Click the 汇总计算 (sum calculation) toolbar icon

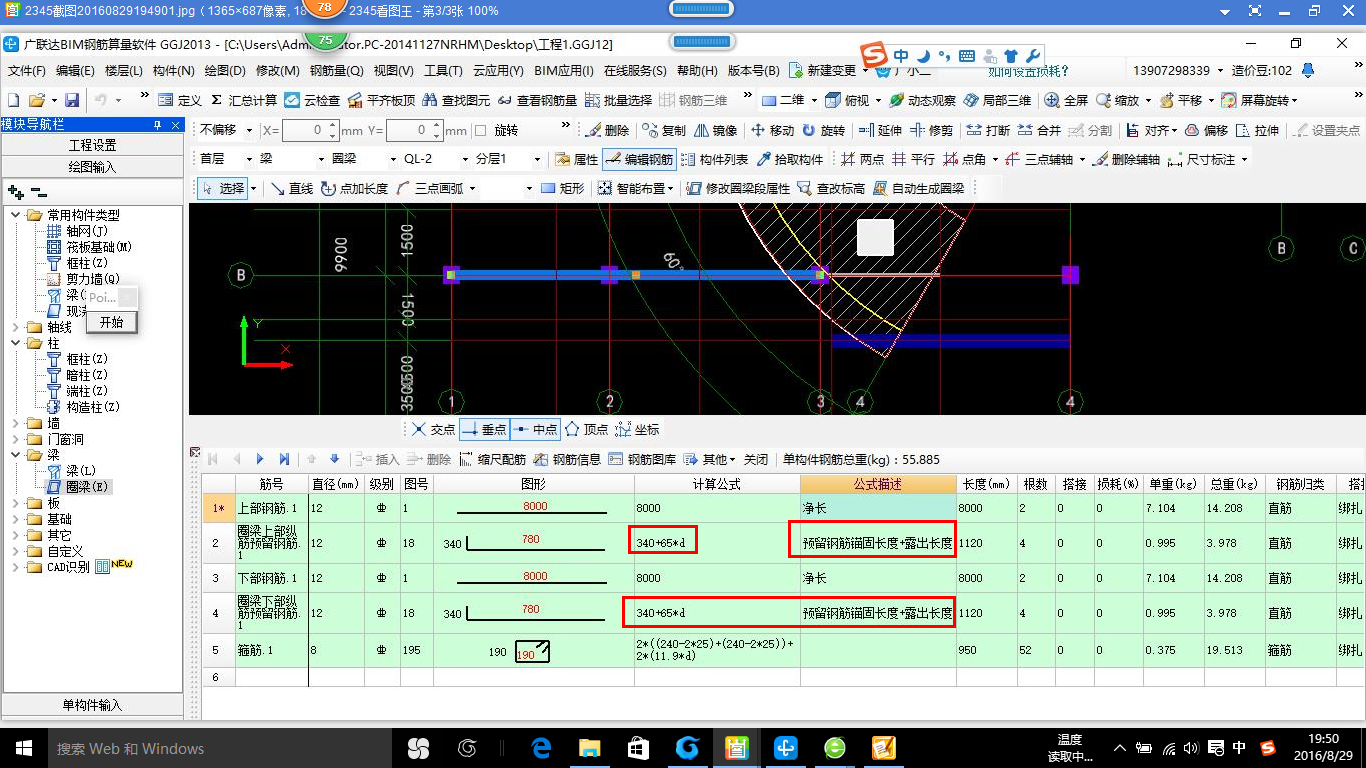tap(245, 101)
